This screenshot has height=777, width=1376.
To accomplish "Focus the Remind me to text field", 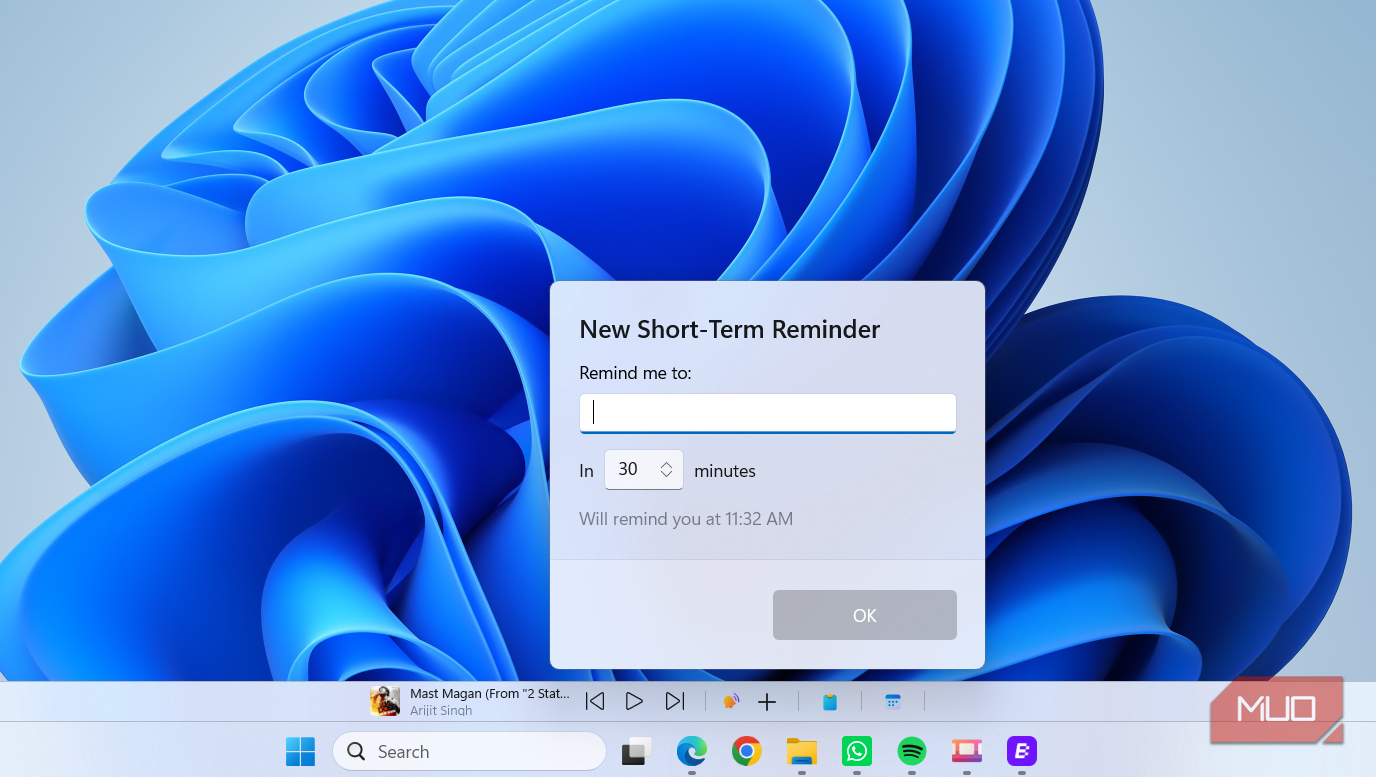I will (768, 413).
